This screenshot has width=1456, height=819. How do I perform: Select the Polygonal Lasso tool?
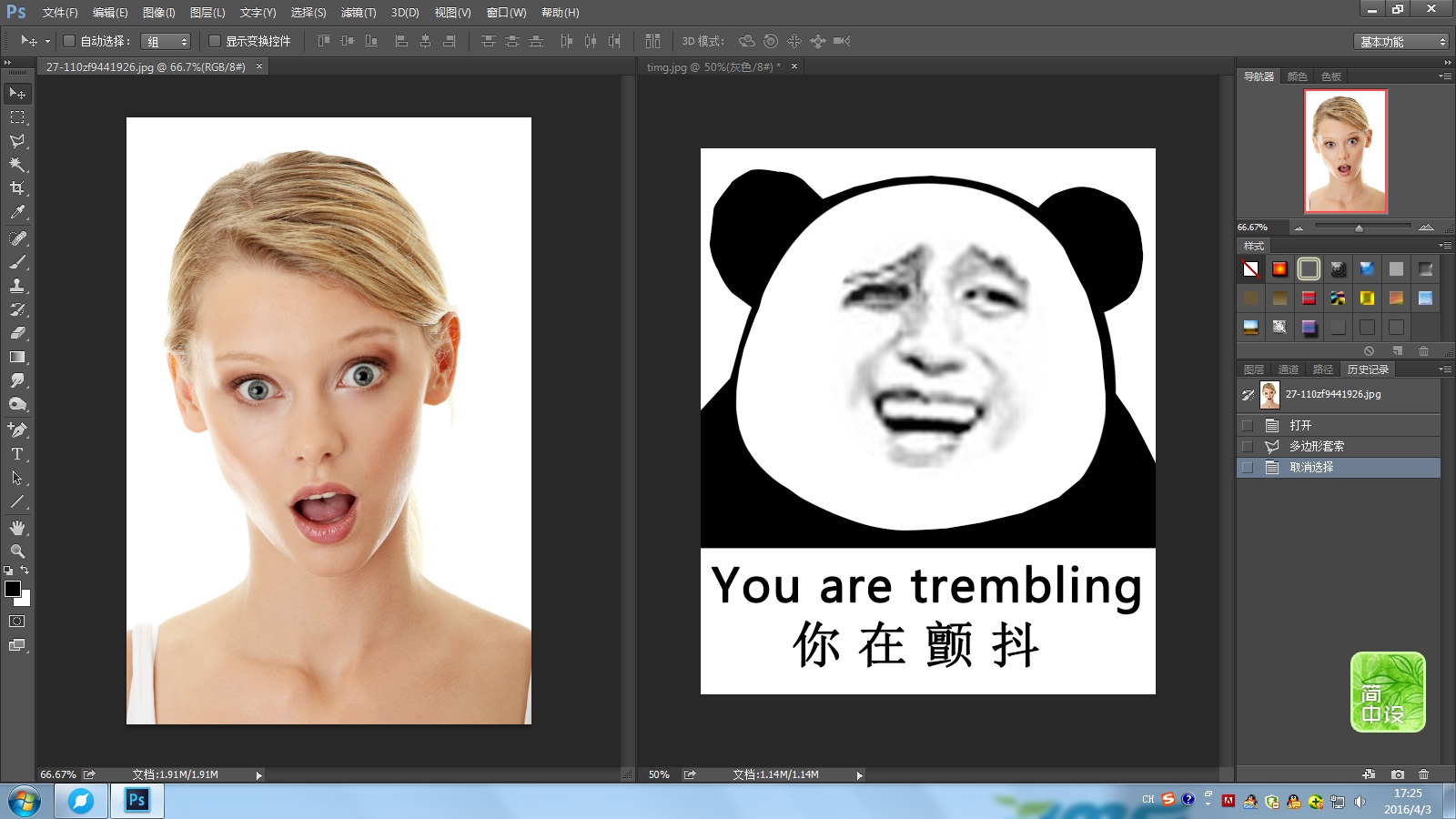click(x=17, y=141)
